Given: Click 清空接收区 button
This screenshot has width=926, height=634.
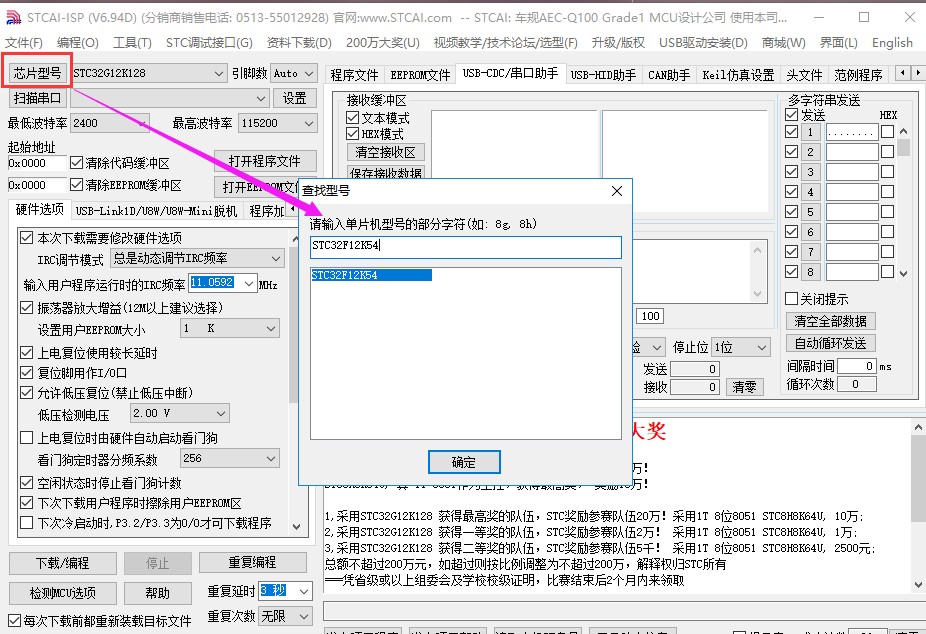Looking at the screenshot, I should coord(386,152).
